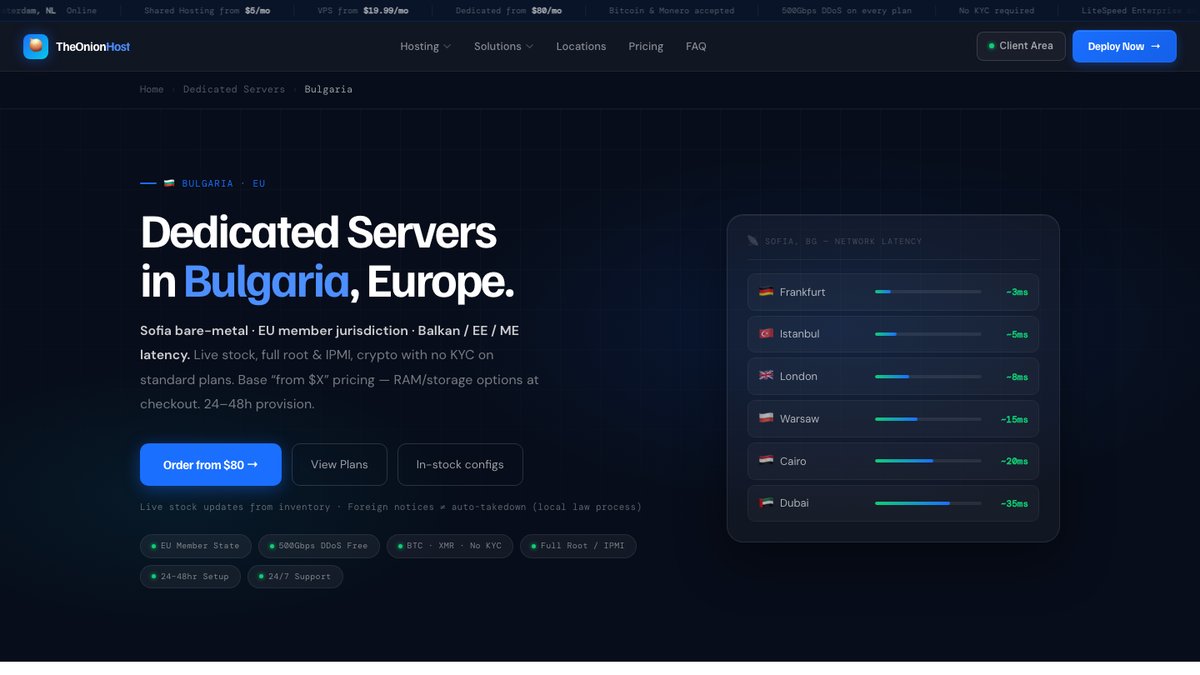
Task: Click the ~35ms Dubai latency value
Action: click(x=1014, y=503)
